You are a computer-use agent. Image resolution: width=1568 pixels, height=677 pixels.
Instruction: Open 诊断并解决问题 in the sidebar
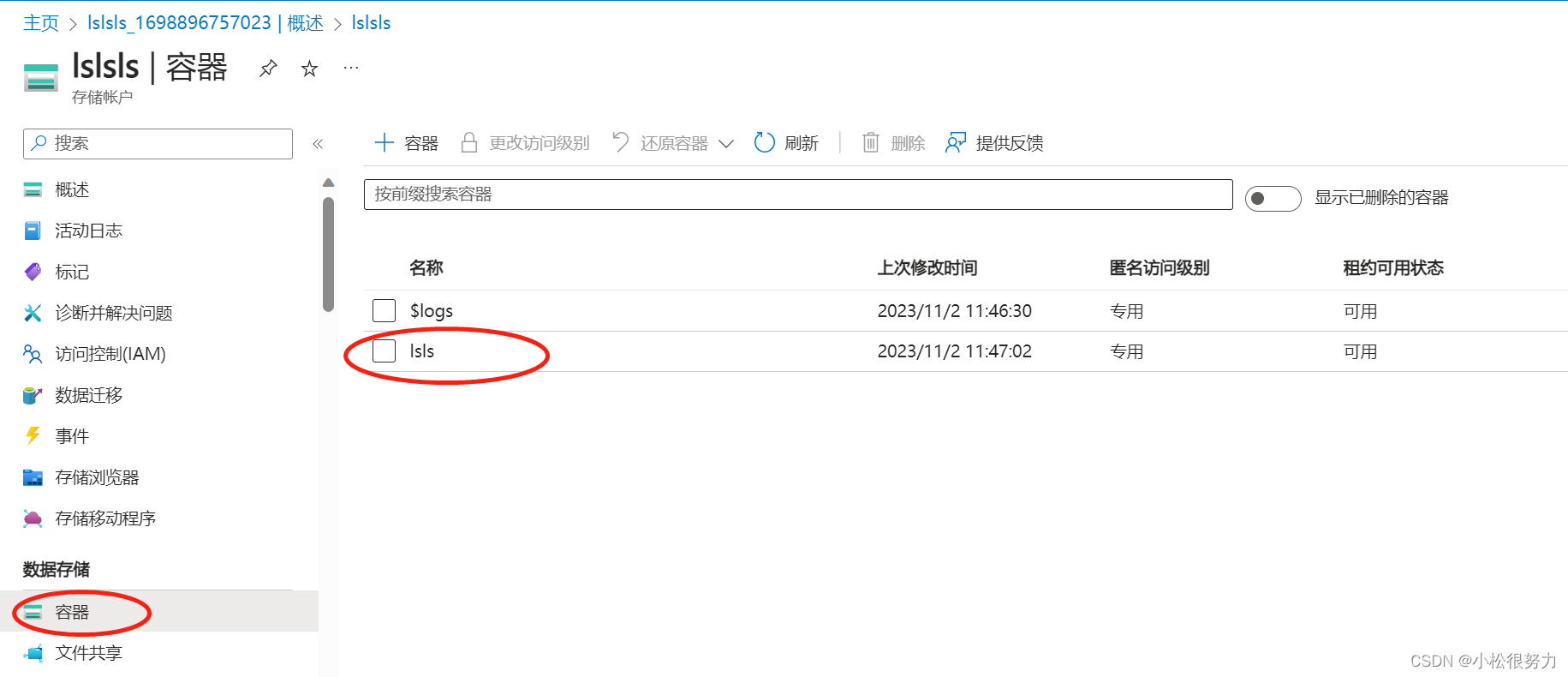click(x=114, y=313)
